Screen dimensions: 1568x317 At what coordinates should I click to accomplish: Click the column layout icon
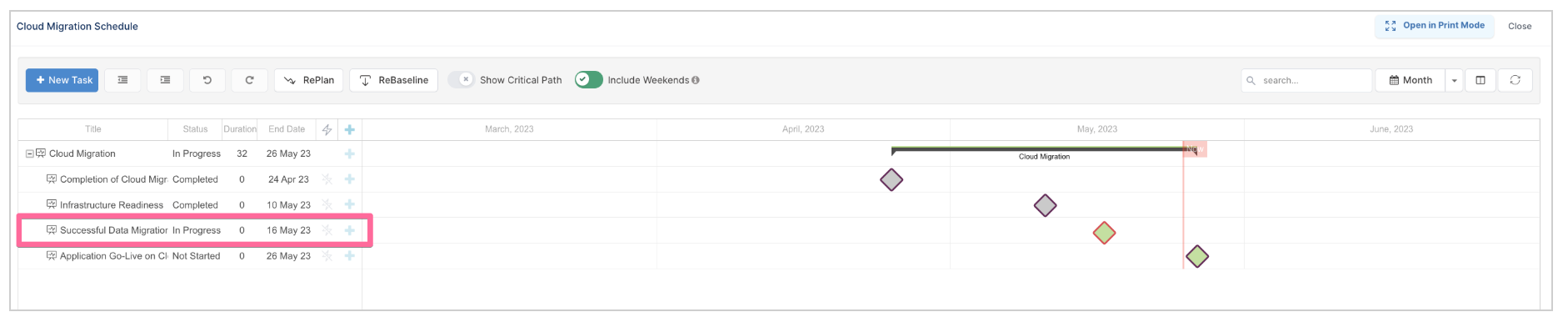pyautogui.click(x=1481, y=80)
